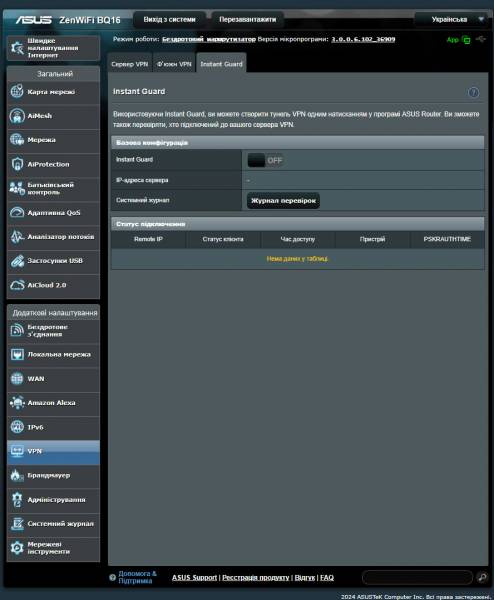Click the Вихід з системи button
Screen dimensions: 494x600
170,20
